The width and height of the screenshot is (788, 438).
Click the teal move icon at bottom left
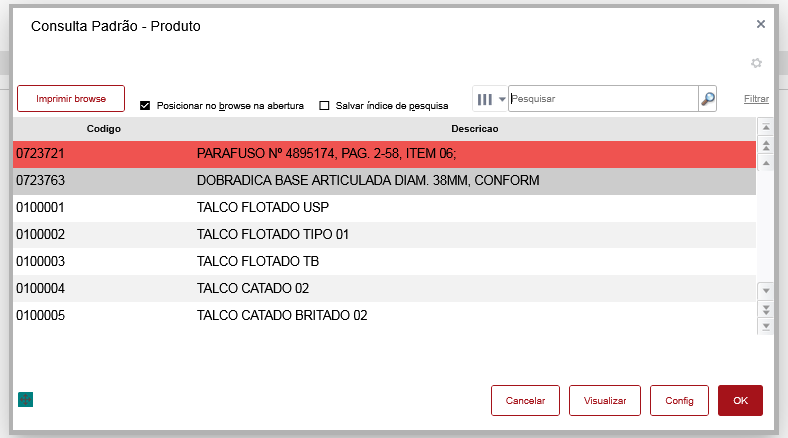[x=26, y=400]
